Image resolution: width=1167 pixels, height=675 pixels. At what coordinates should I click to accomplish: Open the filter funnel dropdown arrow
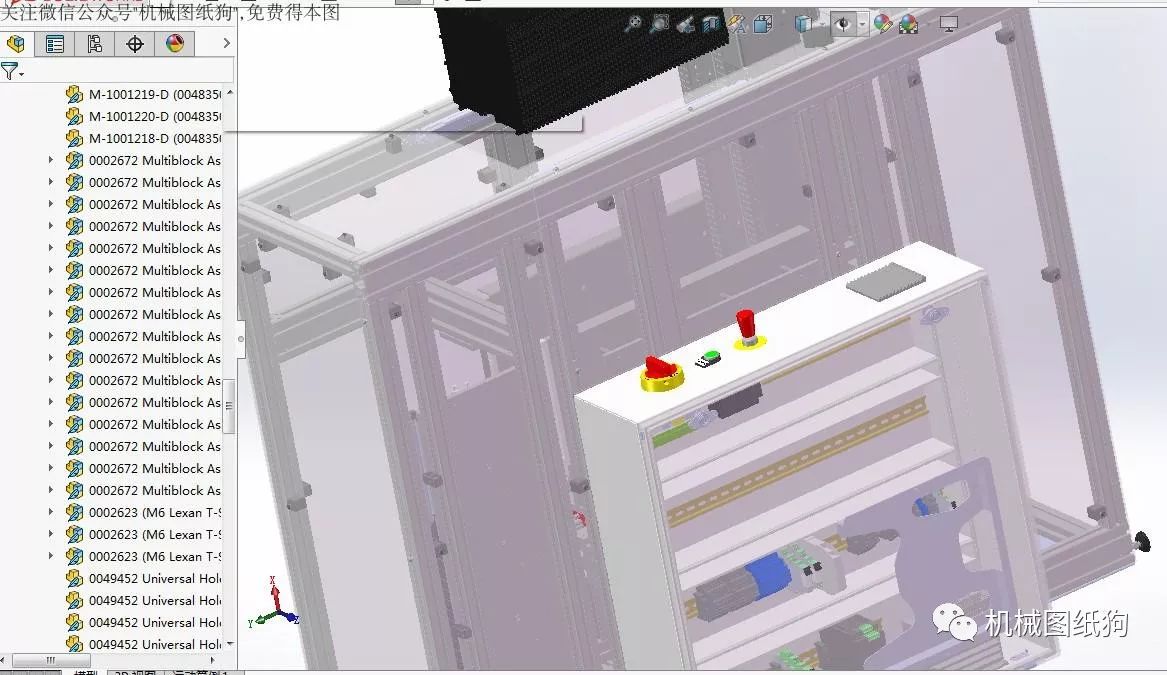(x=22, y=74)
